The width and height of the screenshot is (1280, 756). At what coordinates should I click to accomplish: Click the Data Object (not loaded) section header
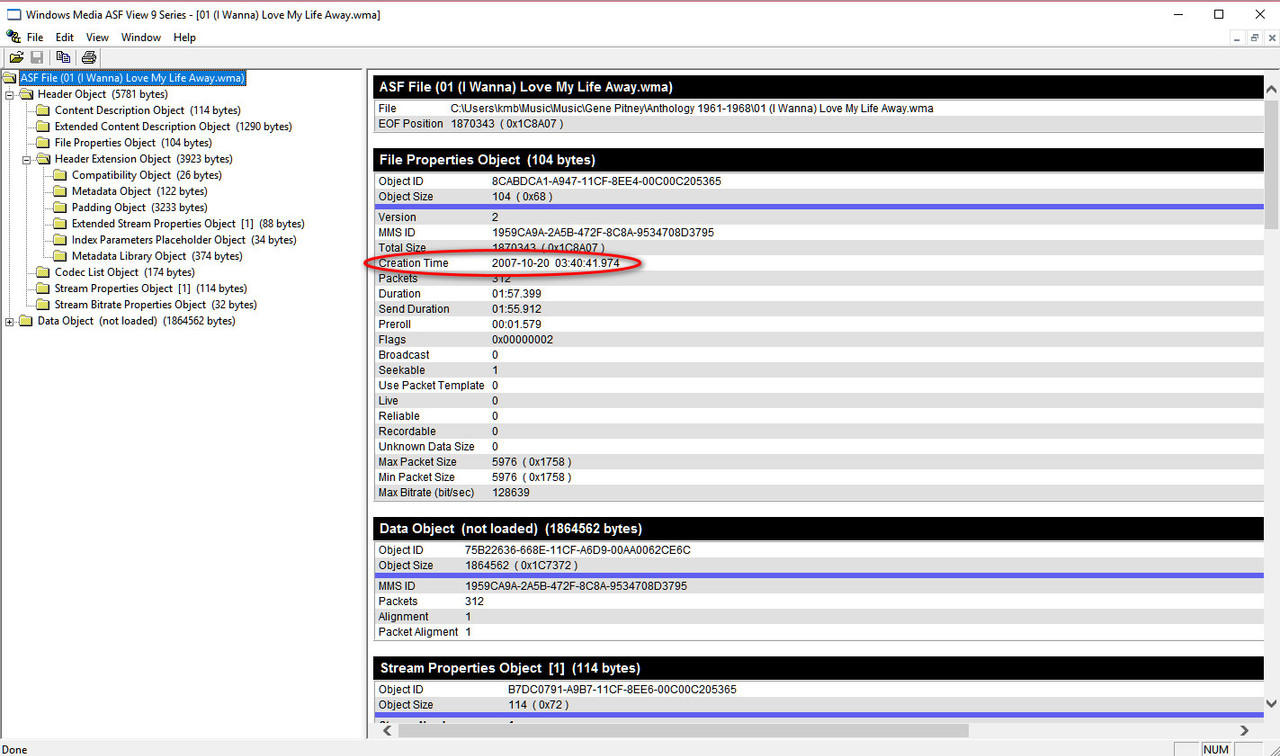[x=817, y=528]
